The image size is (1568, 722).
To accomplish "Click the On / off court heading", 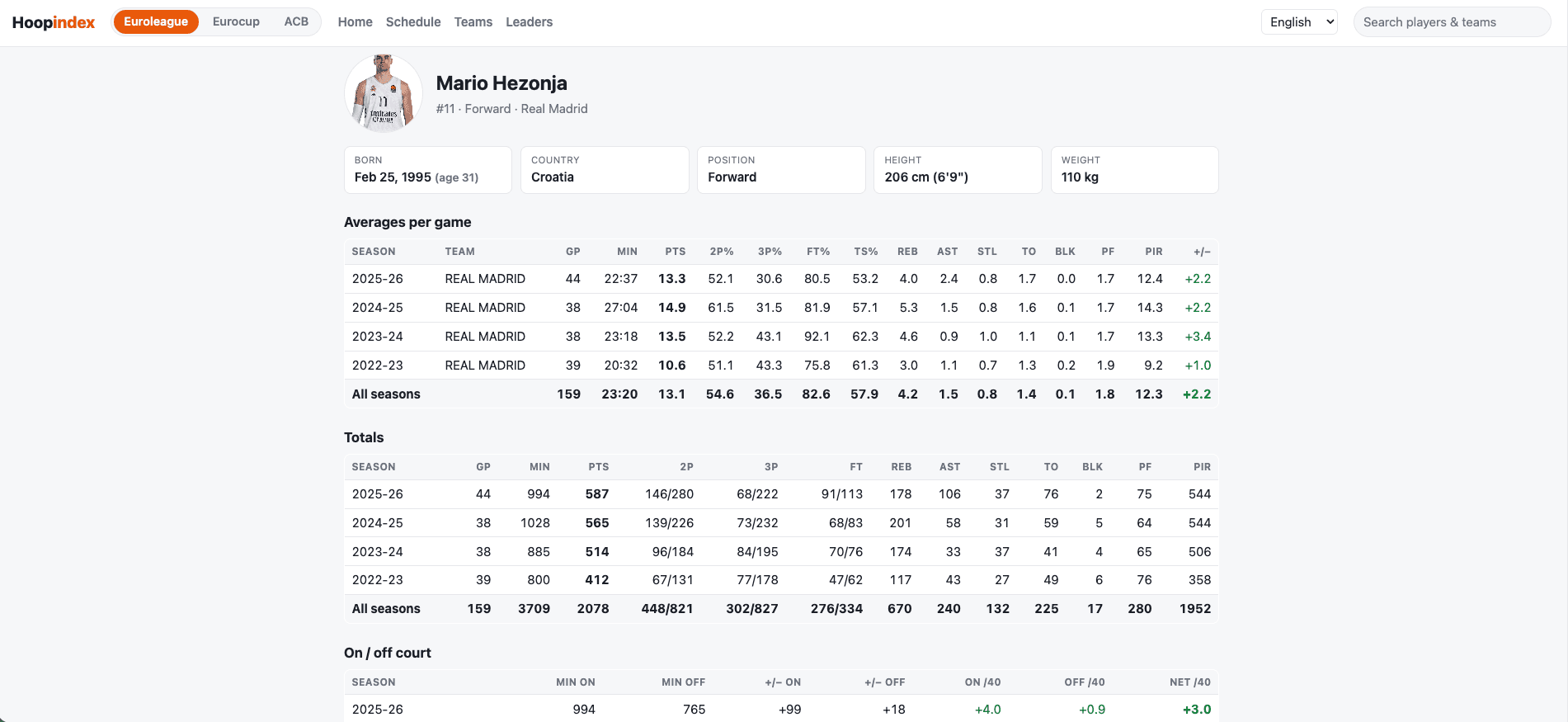I will 388,653.
